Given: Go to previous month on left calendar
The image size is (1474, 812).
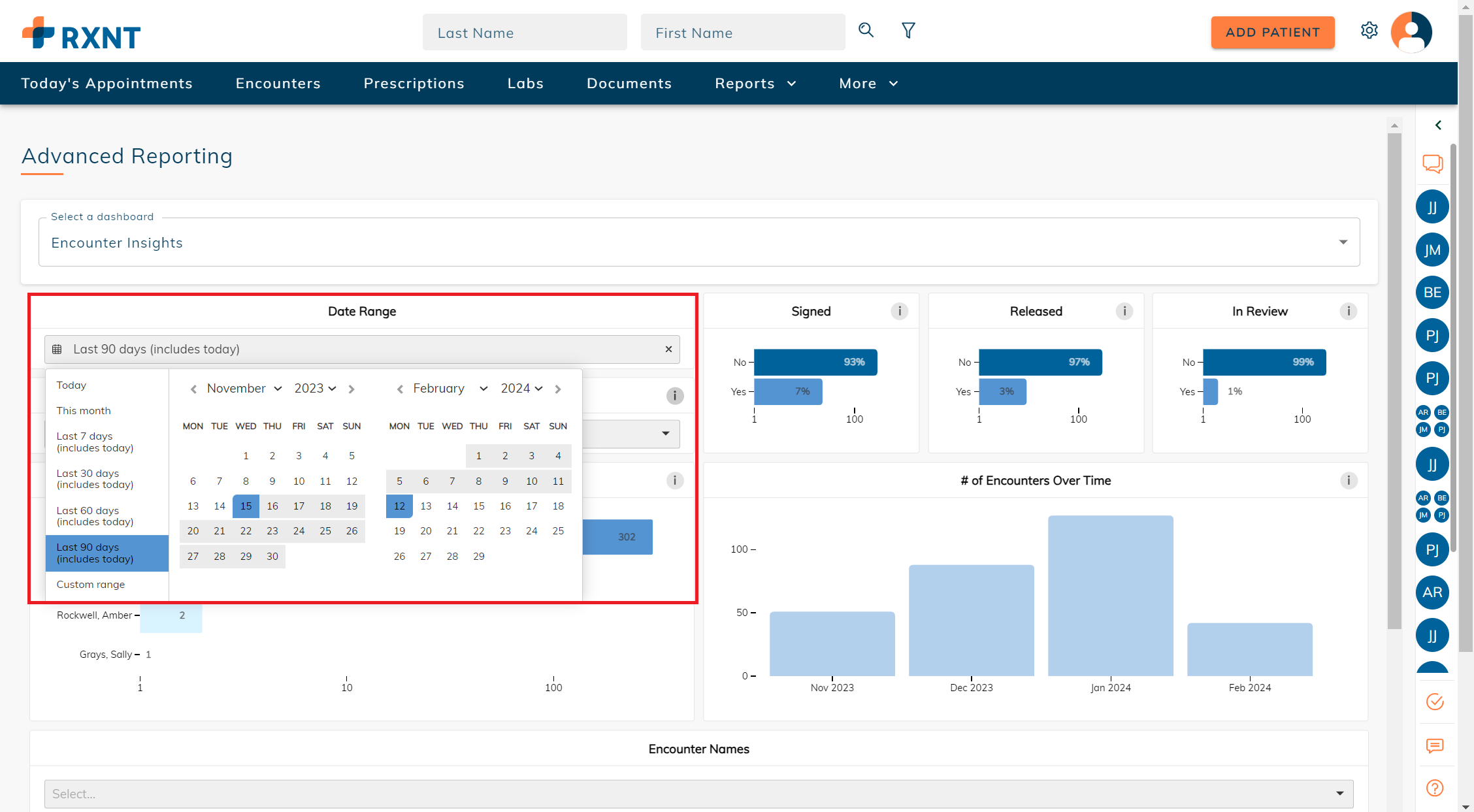Looking at the screenshot, I should pyautogui.click(x=193, y=389).
